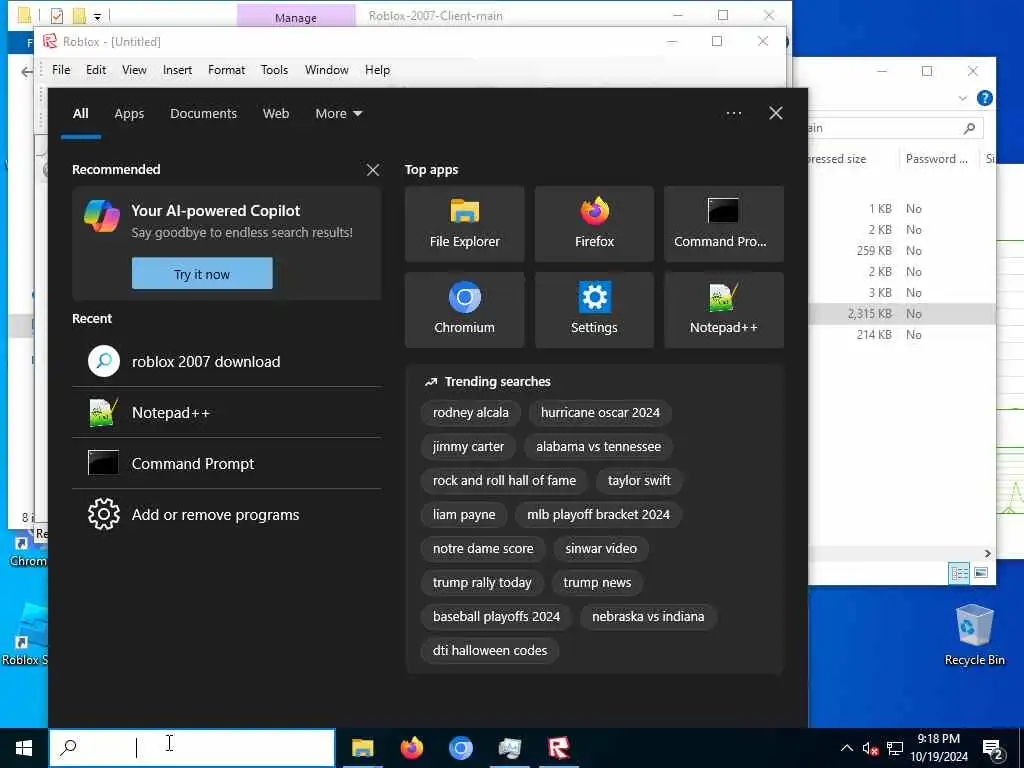The width and height of the screenshot is (1024, 768).
Task: Search trending hurricane oscar 2024
Action: 600,413
